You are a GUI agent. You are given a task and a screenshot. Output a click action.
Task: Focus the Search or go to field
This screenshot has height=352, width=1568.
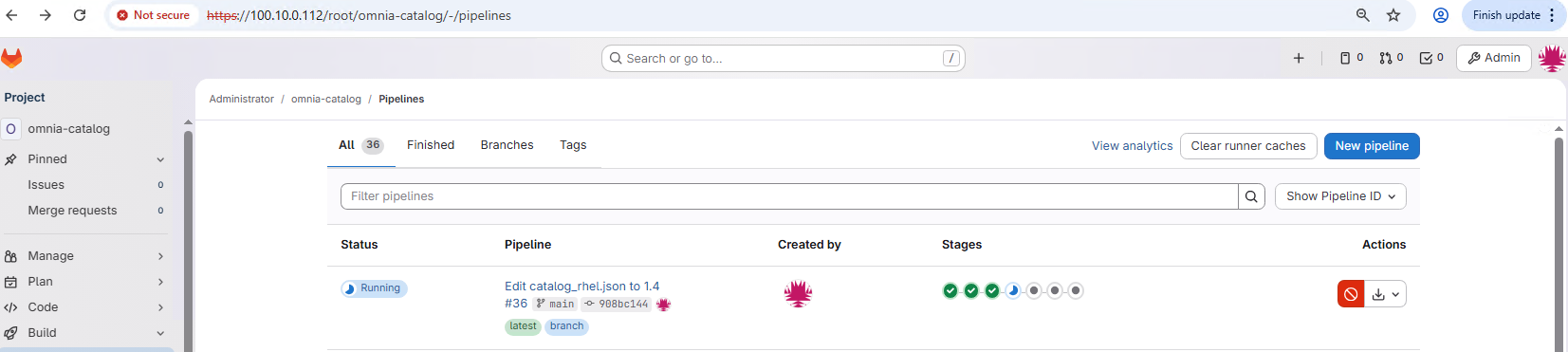pyautogui.click(x=784, y=58)
